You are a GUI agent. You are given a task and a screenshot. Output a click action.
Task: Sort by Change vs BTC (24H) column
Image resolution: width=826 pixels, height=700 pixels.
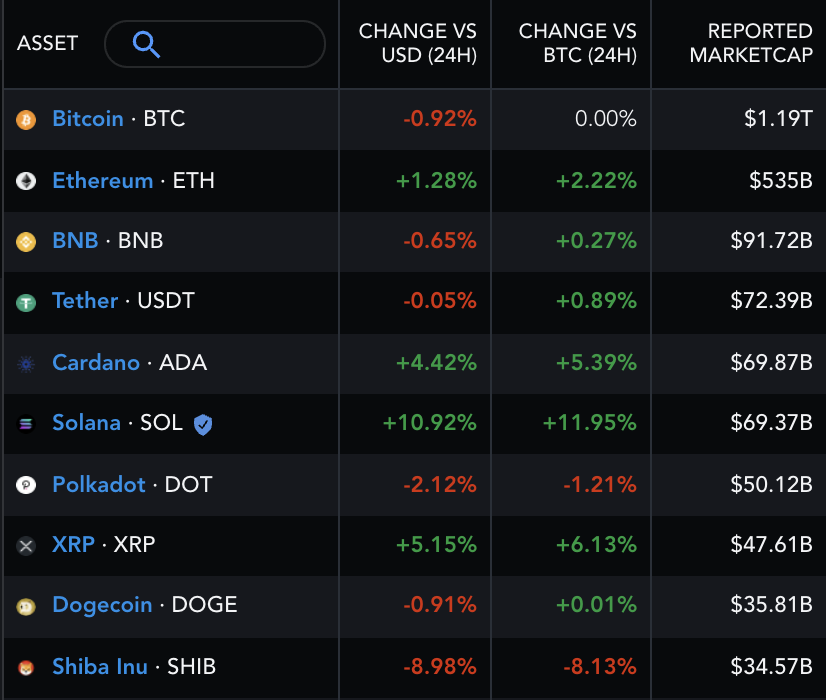click(x=577, y=43)
